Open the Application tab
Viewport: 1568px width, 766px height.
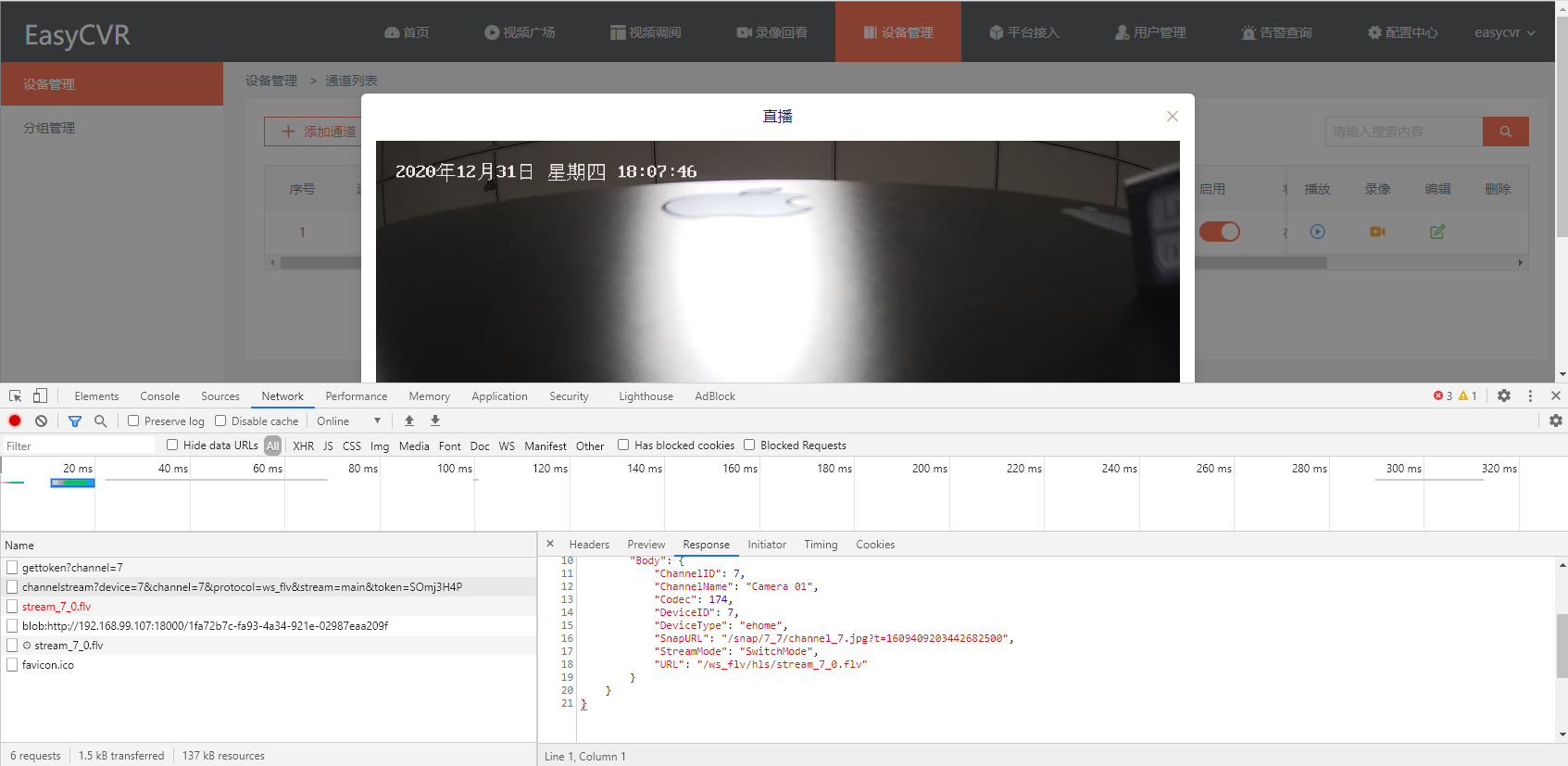coord(499,396)
